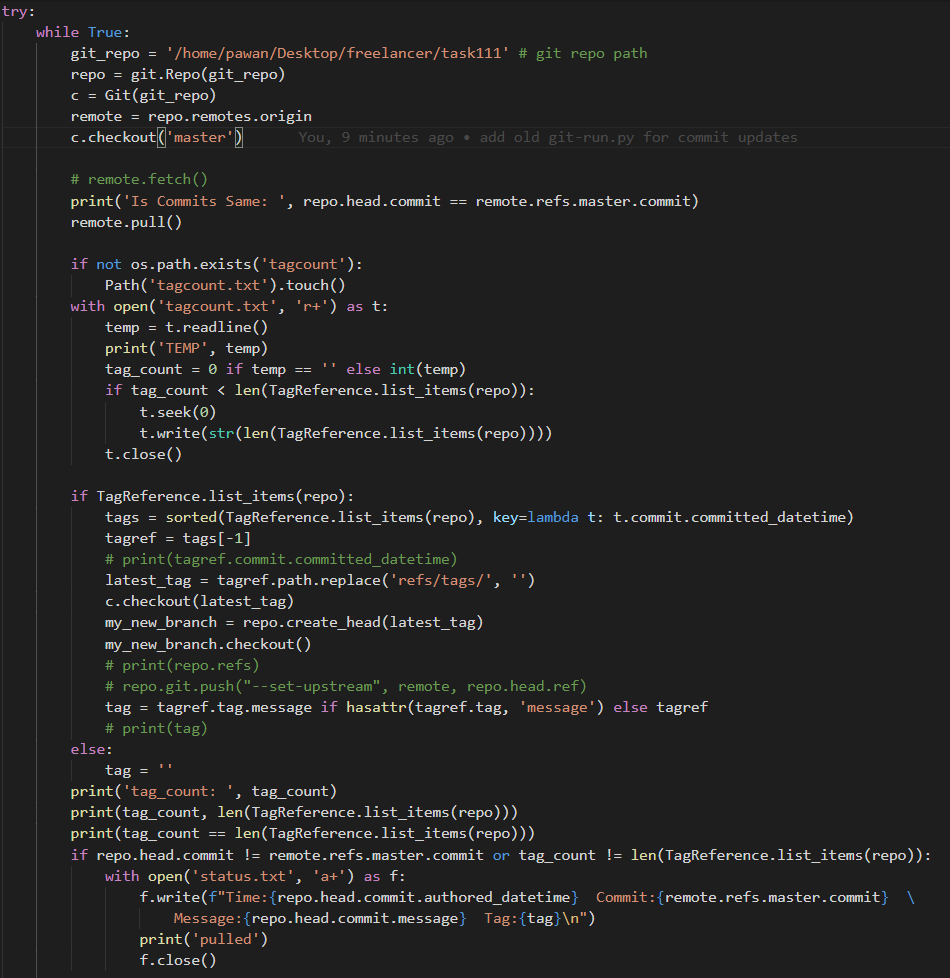Click the '/home/pawan/Desktop/freelancer/task111' path string

click(x=337, y=54)
